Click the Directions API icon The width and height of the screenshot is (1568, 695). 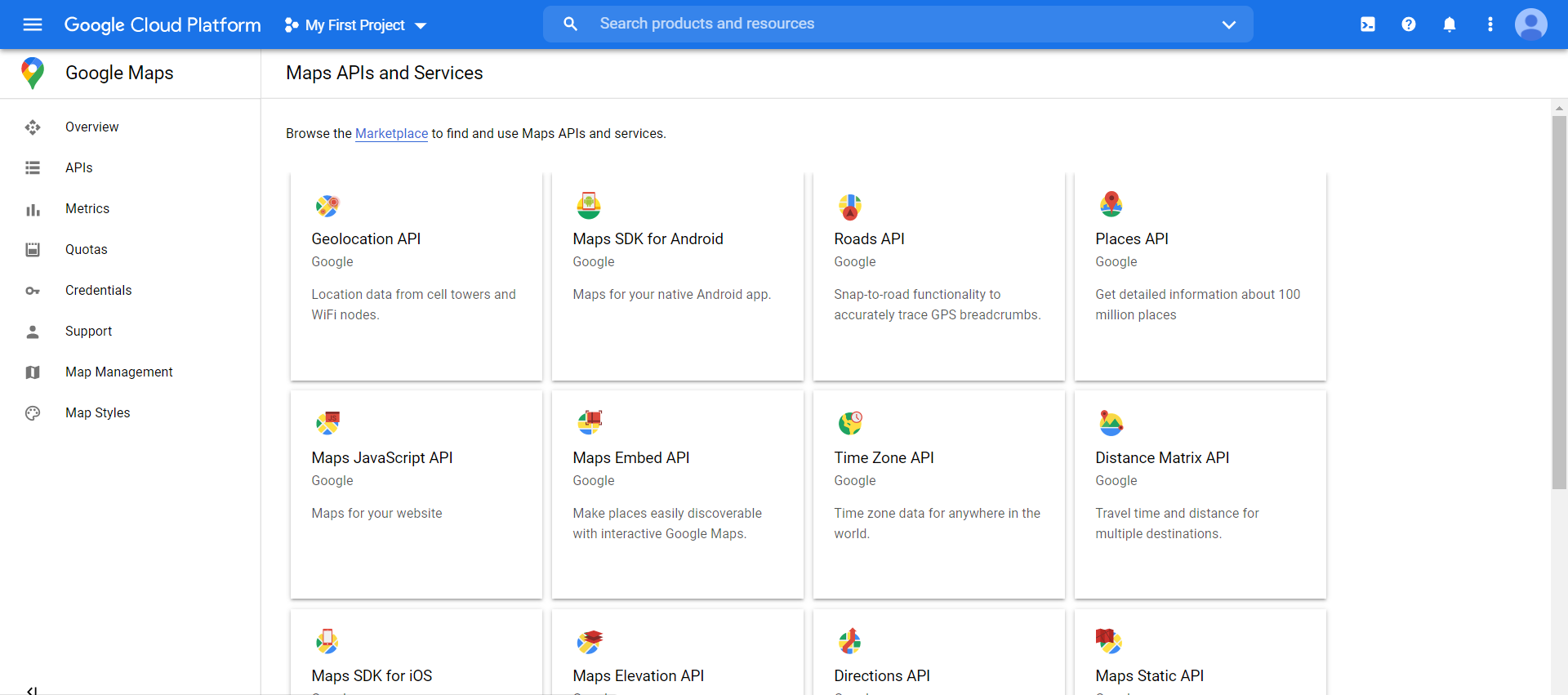click(850, 641)
